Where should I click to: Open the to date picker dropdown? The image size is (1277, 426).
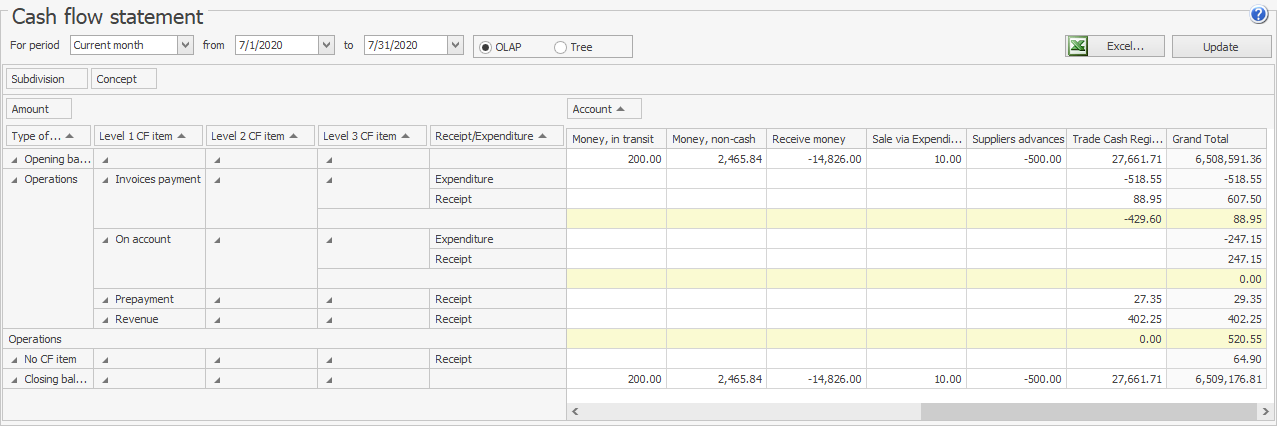click(x=456, y=45)
